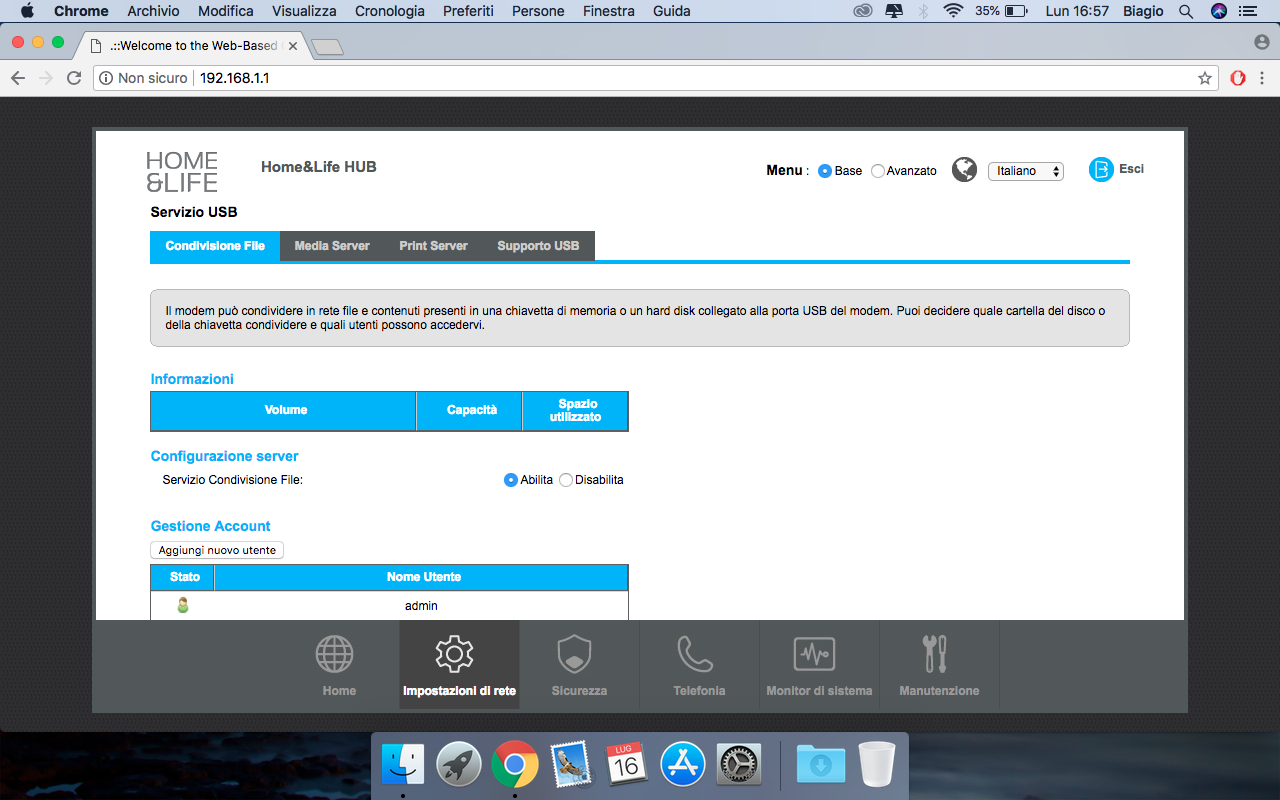Image resolution: width=1280 pixels, height=800 pixels.
Task: Open the Telefonia phone icon
Action: point(695,654)
